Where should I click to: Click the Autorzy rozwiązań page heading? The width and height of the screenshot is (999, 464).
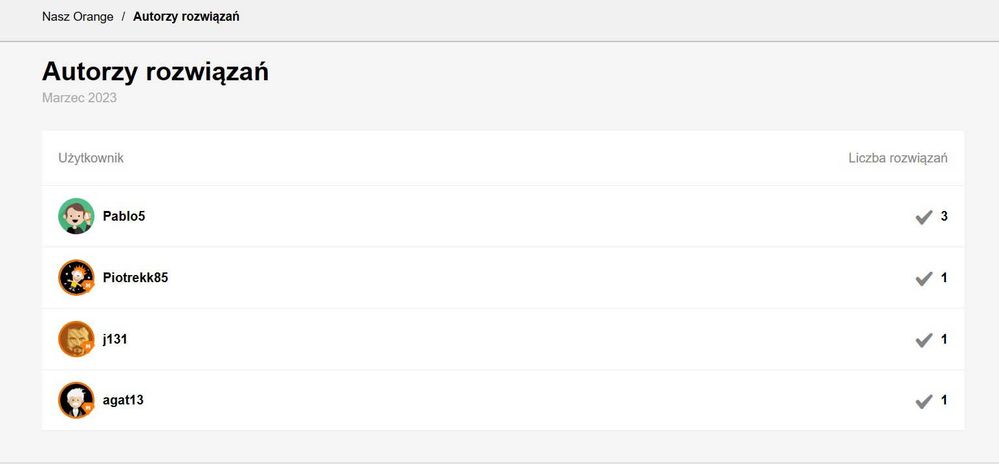click(x=155, y=72)
